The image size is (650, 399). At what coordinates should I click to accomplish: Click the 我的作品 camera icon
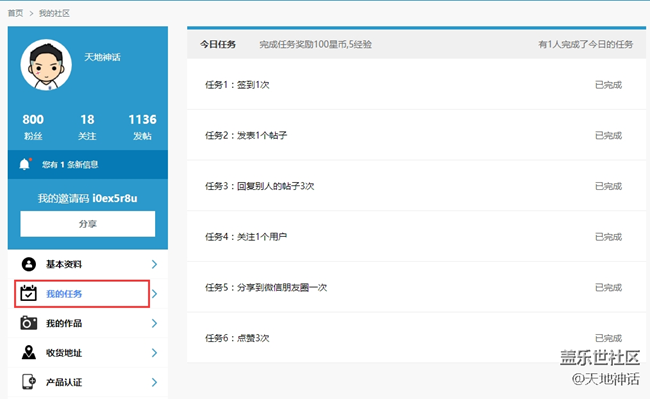pos(29,323)
